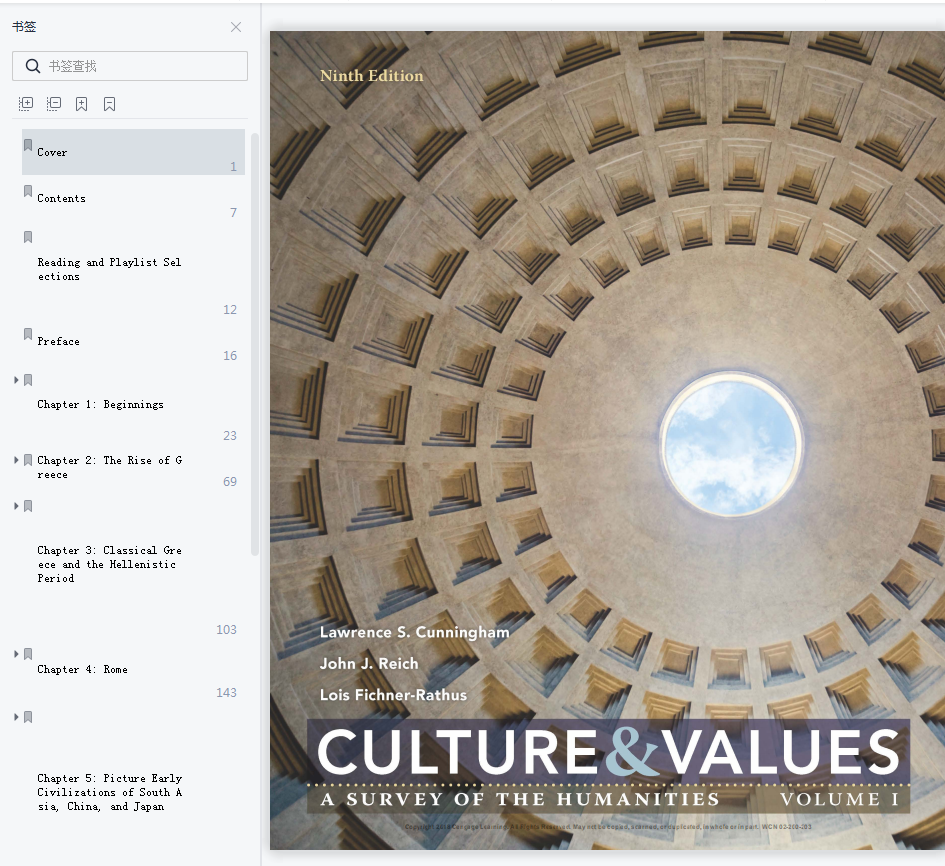Expand the Chapter 4 bookmark arrow
Image resolution: width=945 pixels, height=866 pixels.
pyautogui.click(x=16, y=654)
